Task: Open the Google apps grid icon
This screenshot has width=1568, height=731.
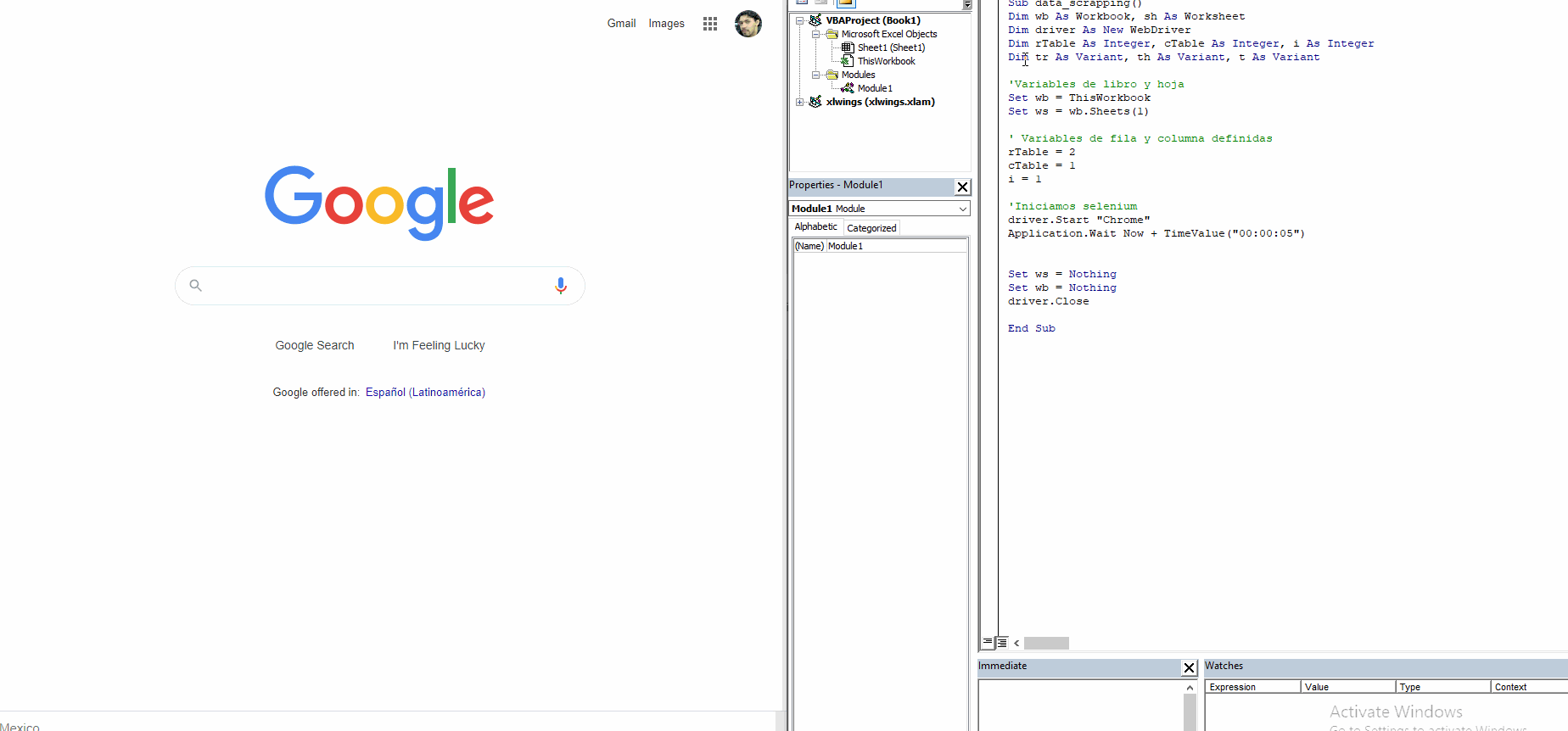Action: point(710,24)
